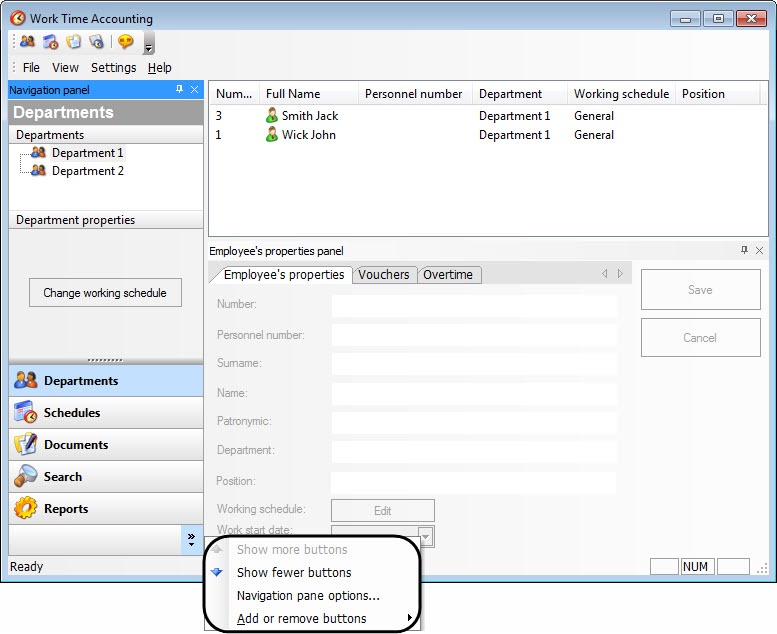Click the speech bubble toolbar icon
Screen dimensions: 777x634
coord(126,42)
